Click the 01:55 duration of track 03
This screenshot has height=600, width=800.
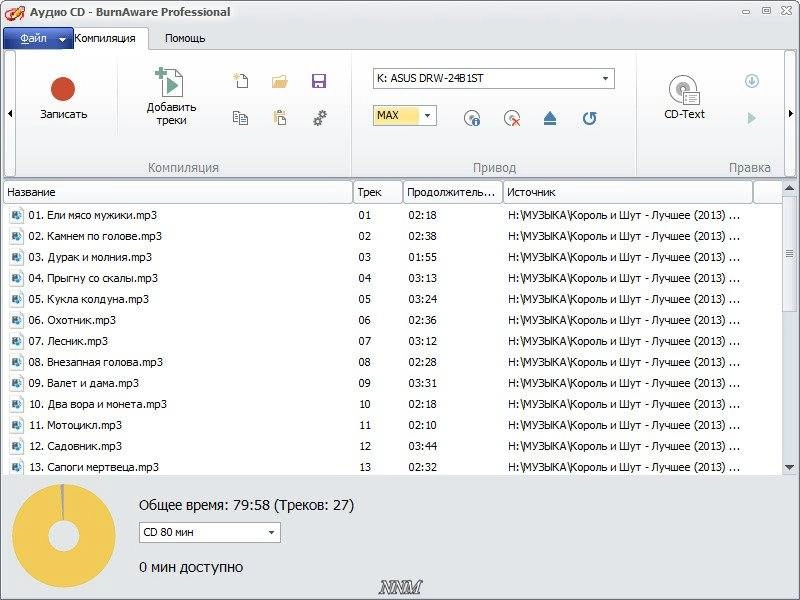click(x=422, y=257)
